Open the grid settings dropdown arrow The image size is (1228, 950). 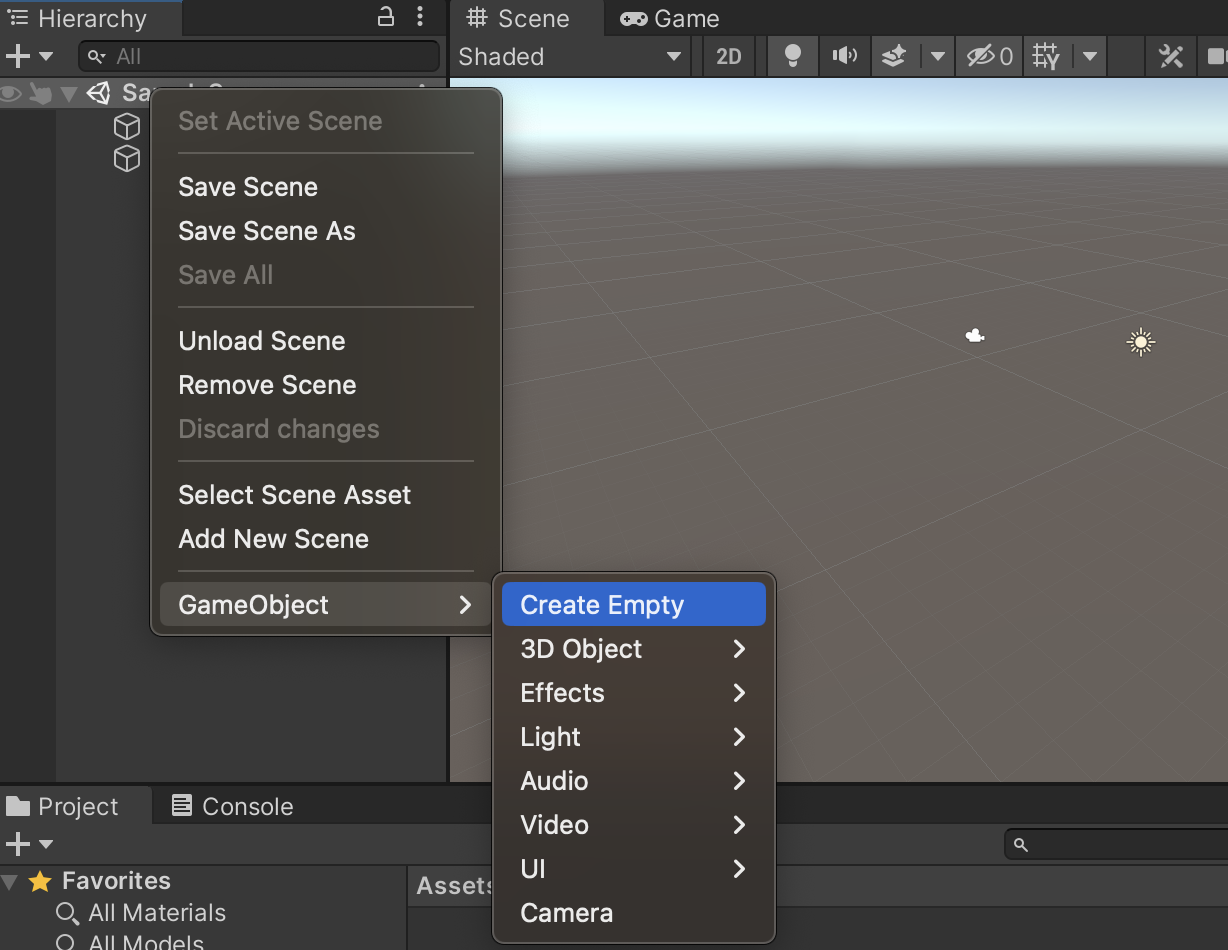(x=1090, y=56)
